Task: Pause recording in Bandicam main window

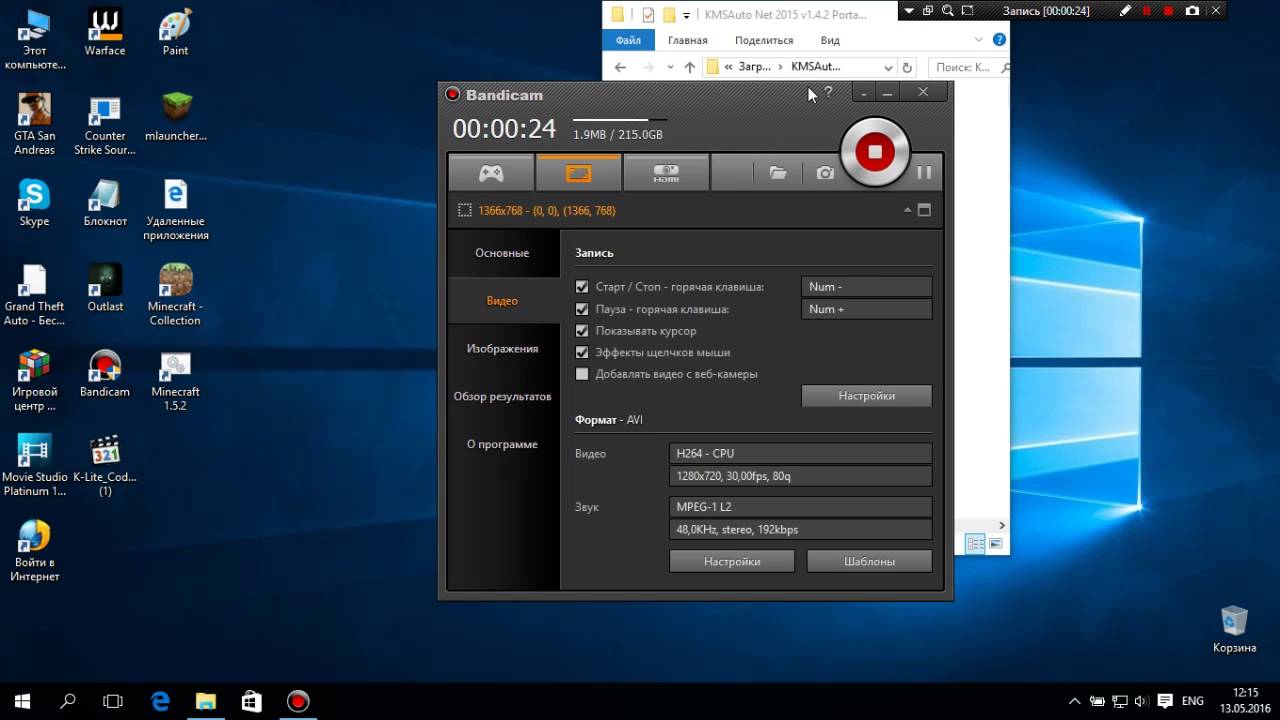Action: (x=924, y=172)
